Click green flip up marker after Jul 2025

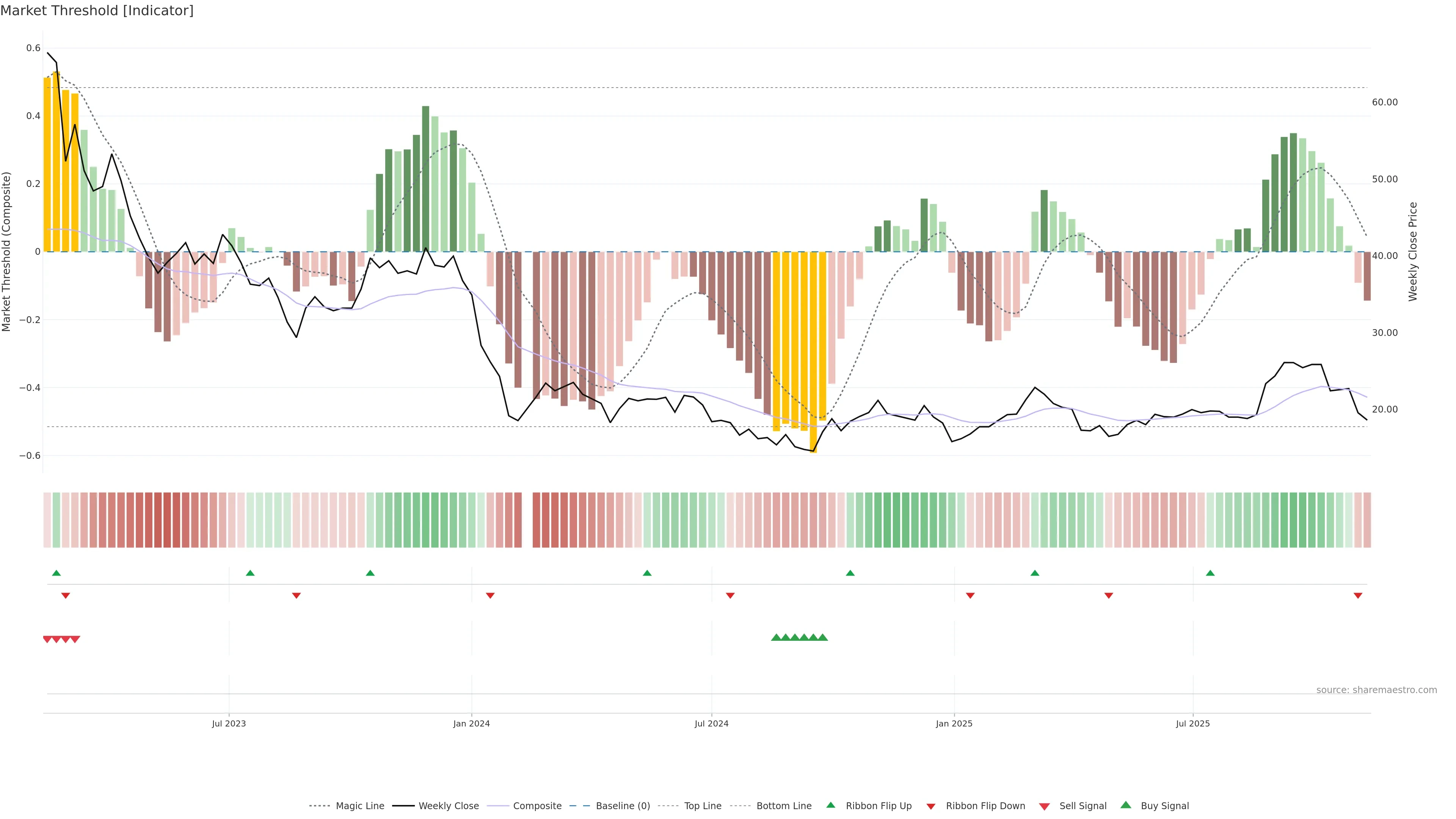click(x=1210, y=573)
